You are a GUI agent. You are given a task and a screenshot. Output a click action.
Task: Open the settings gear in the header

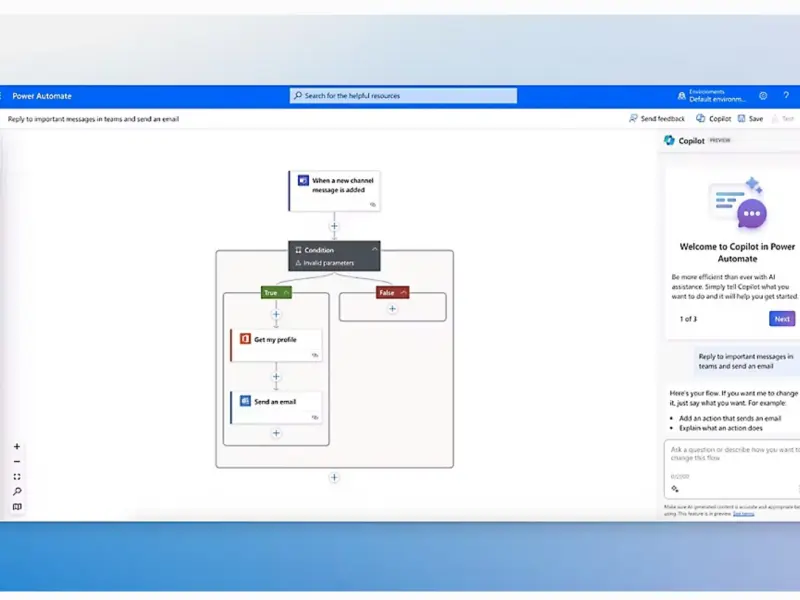coord(763,96)
